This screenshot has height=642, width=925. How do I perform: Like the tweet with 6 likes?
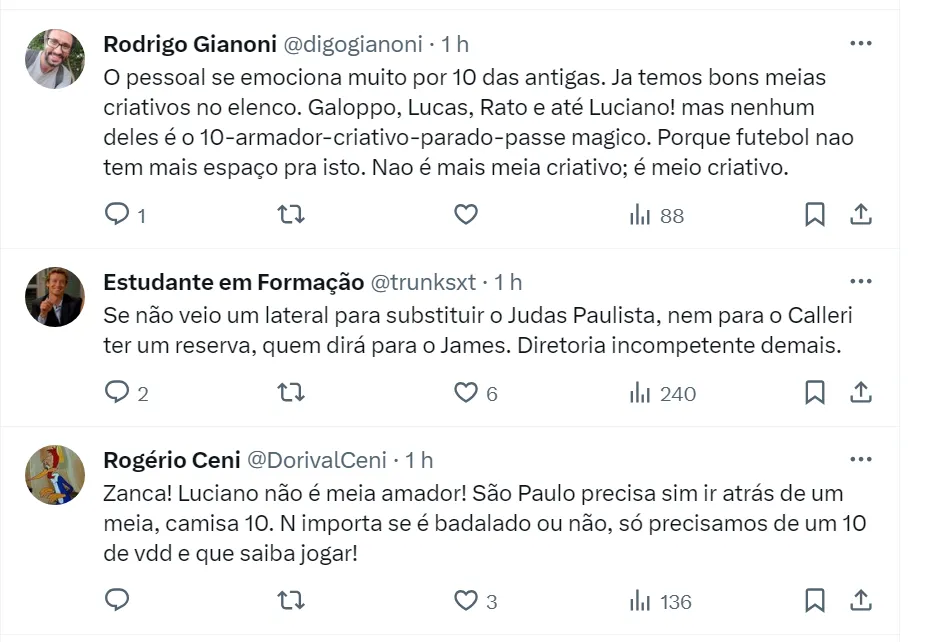pos(465,393)
